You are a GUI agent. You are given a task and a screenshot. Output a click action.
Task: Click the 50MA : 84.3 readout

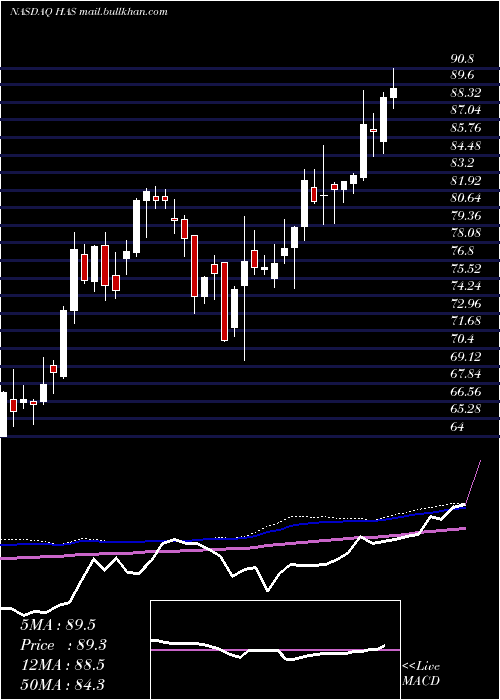tap(62, 684)
